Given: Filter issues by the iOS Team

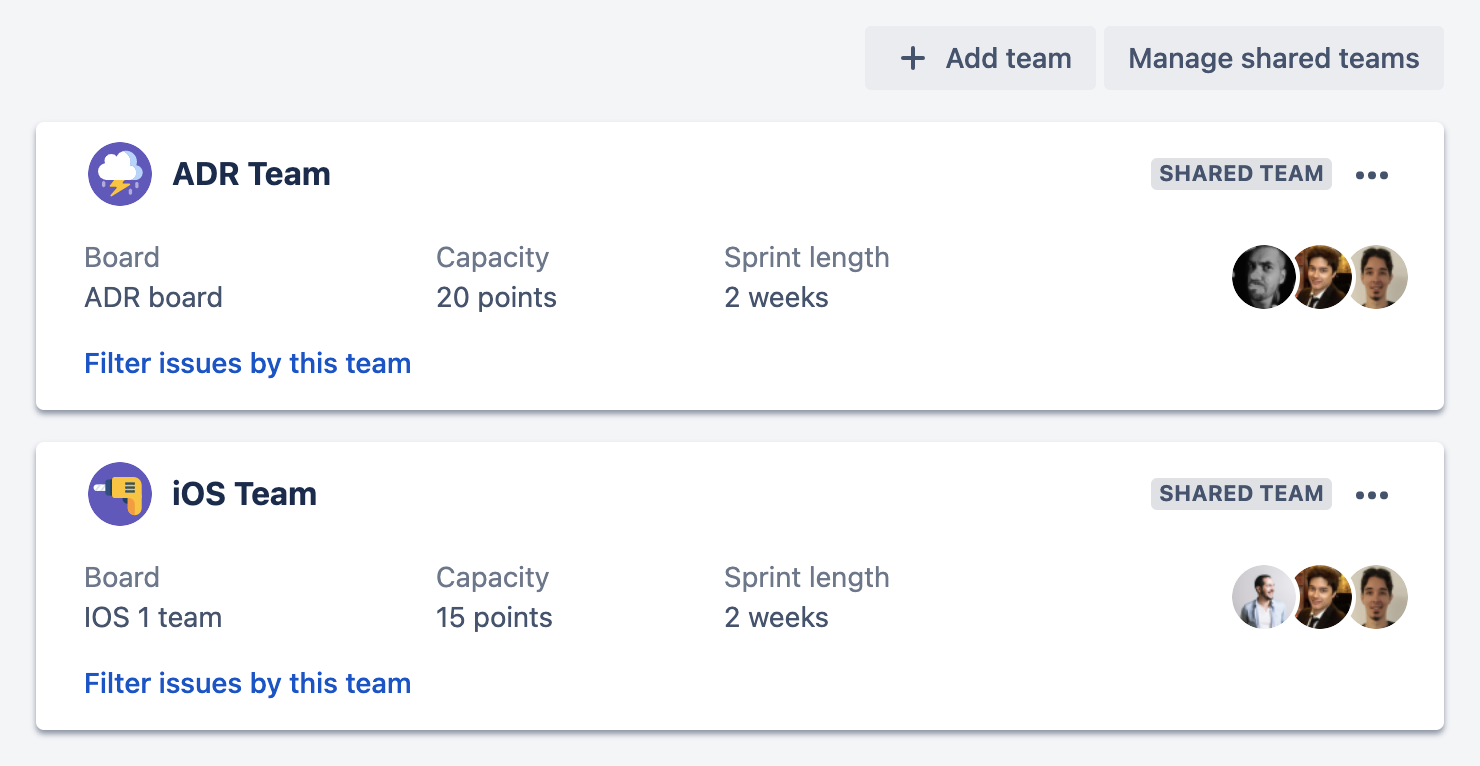Looking at the screenshot, I should (x=247, y=683).
